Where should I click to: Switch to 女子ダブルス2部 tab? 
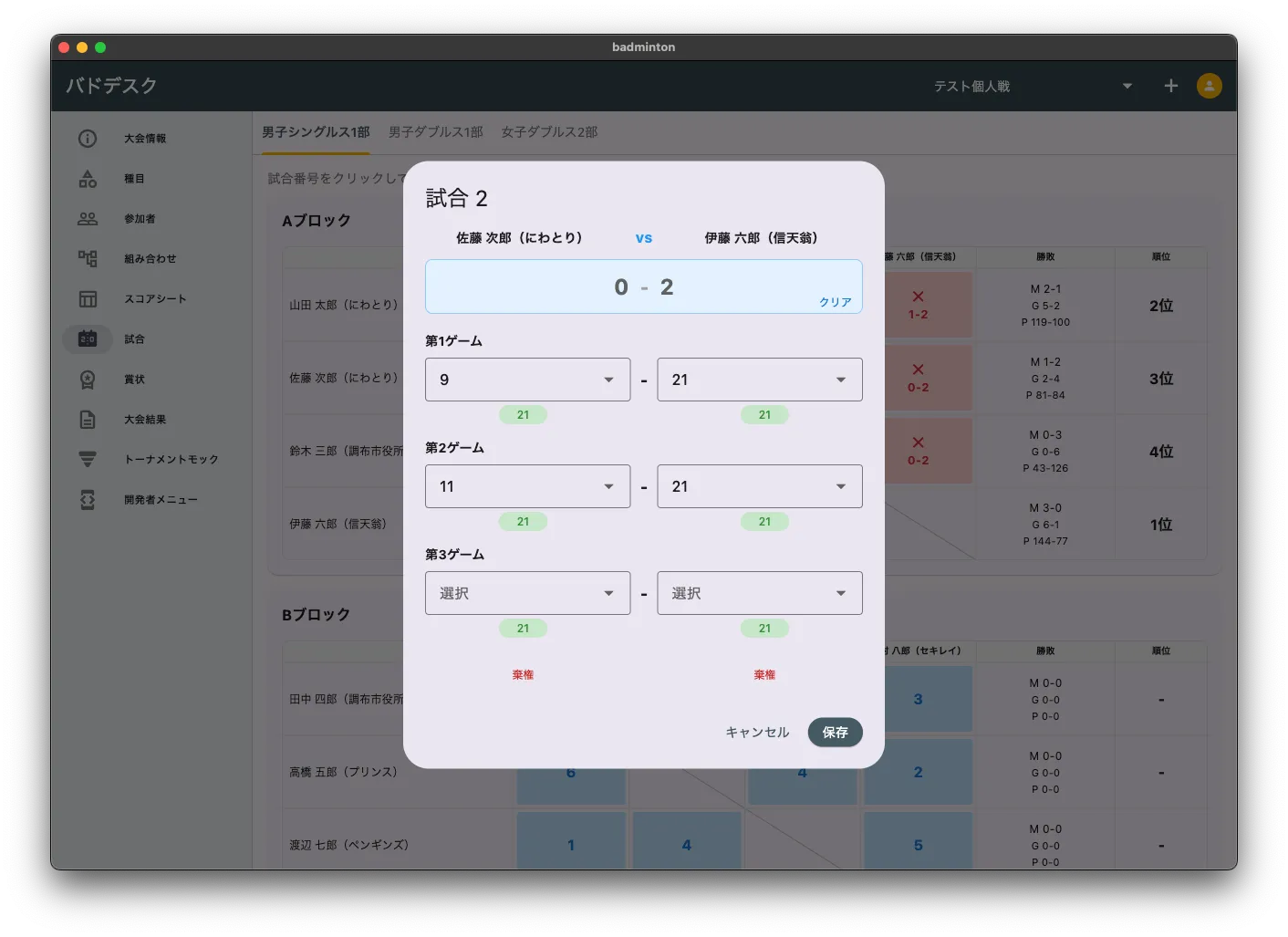[549, 132]
